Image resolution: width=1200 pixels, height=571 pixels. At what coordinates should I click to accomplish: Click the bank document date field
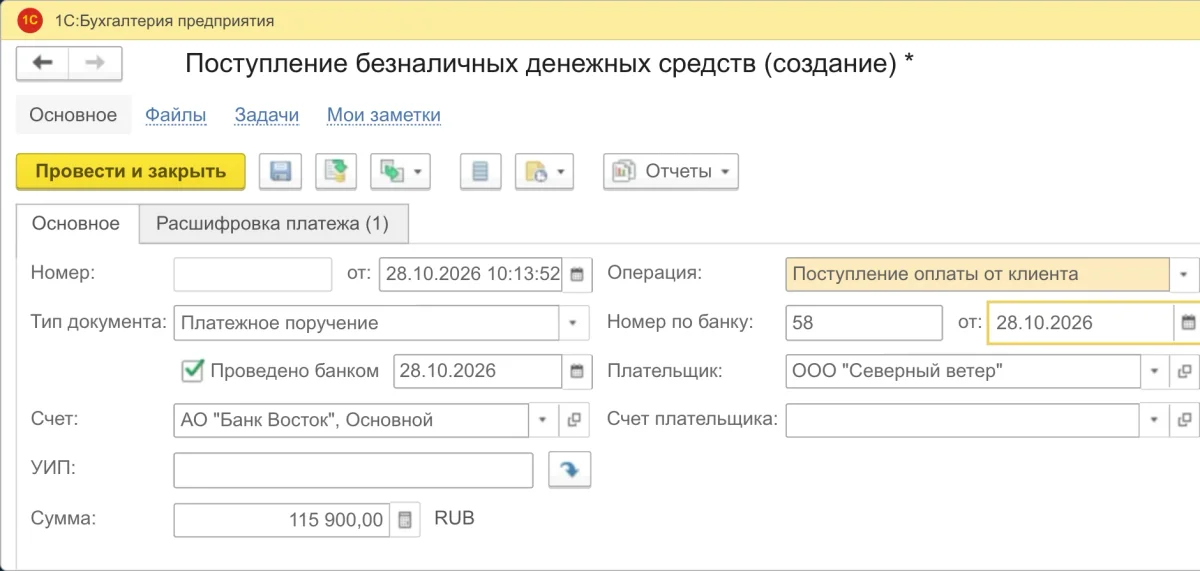pos(1080,323)
